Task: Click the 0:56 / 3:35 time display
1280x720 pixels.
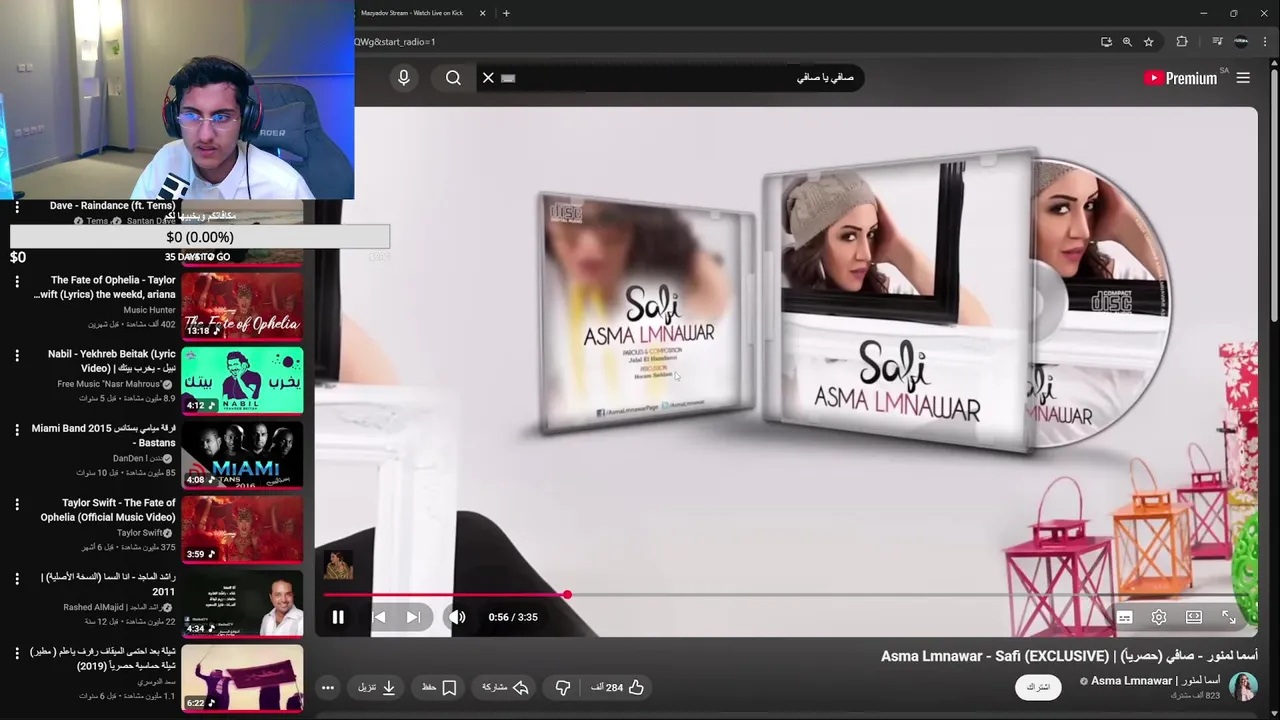Action: coord(513,617)
